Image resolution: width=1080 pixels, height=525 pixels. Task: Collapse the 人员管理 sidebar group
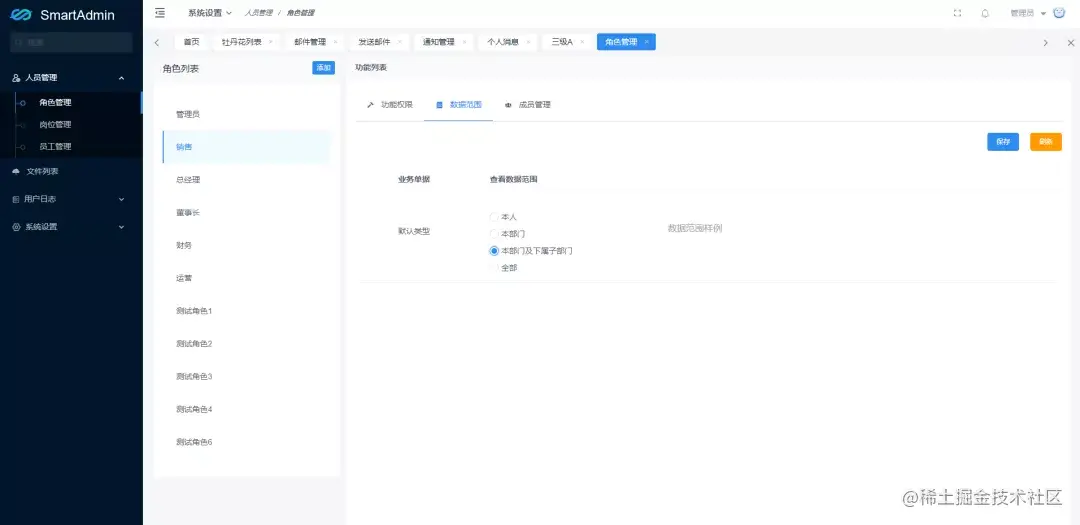pyautogui.click(x=71, y=79)
